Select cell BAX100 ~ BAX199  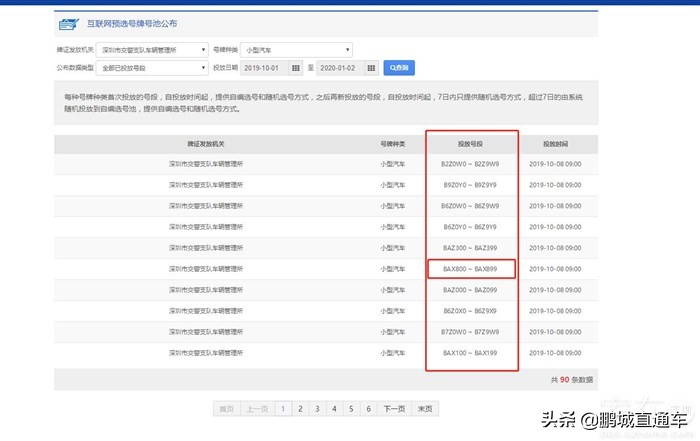click(470, 353)
